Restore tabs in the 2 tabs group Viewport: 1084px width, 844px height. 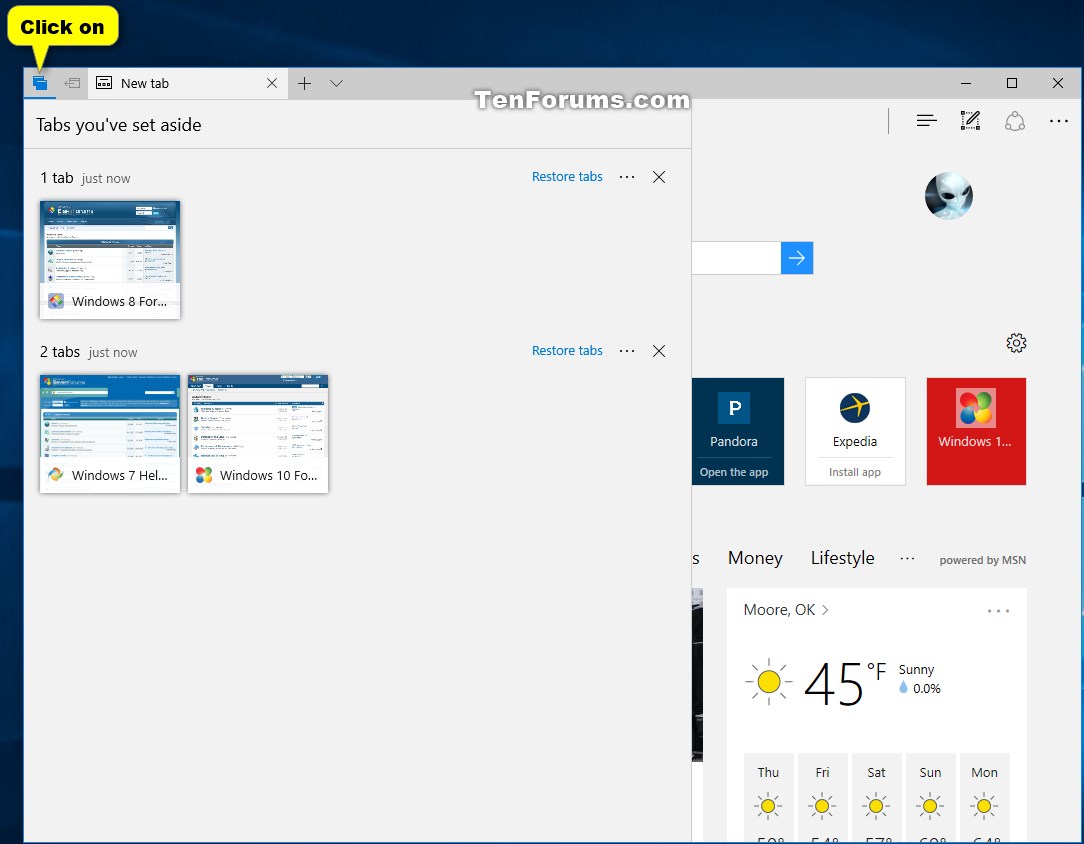coord(567,351)
